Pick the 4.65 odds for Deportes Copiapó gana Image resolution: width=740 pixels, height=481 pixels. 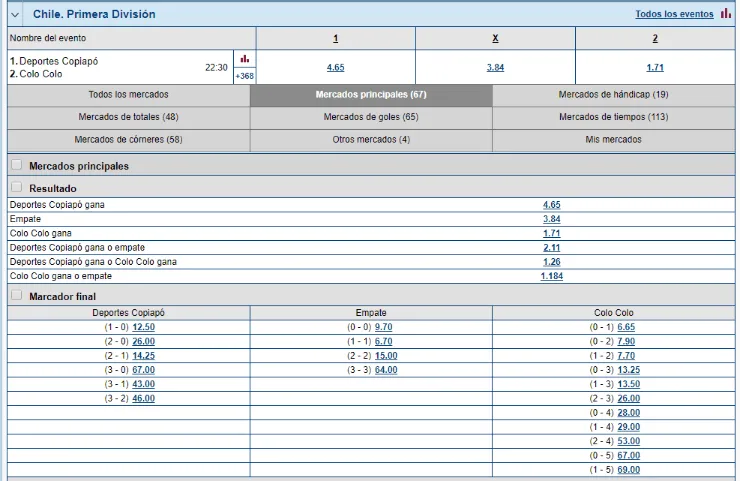click(x=551, y=205)
